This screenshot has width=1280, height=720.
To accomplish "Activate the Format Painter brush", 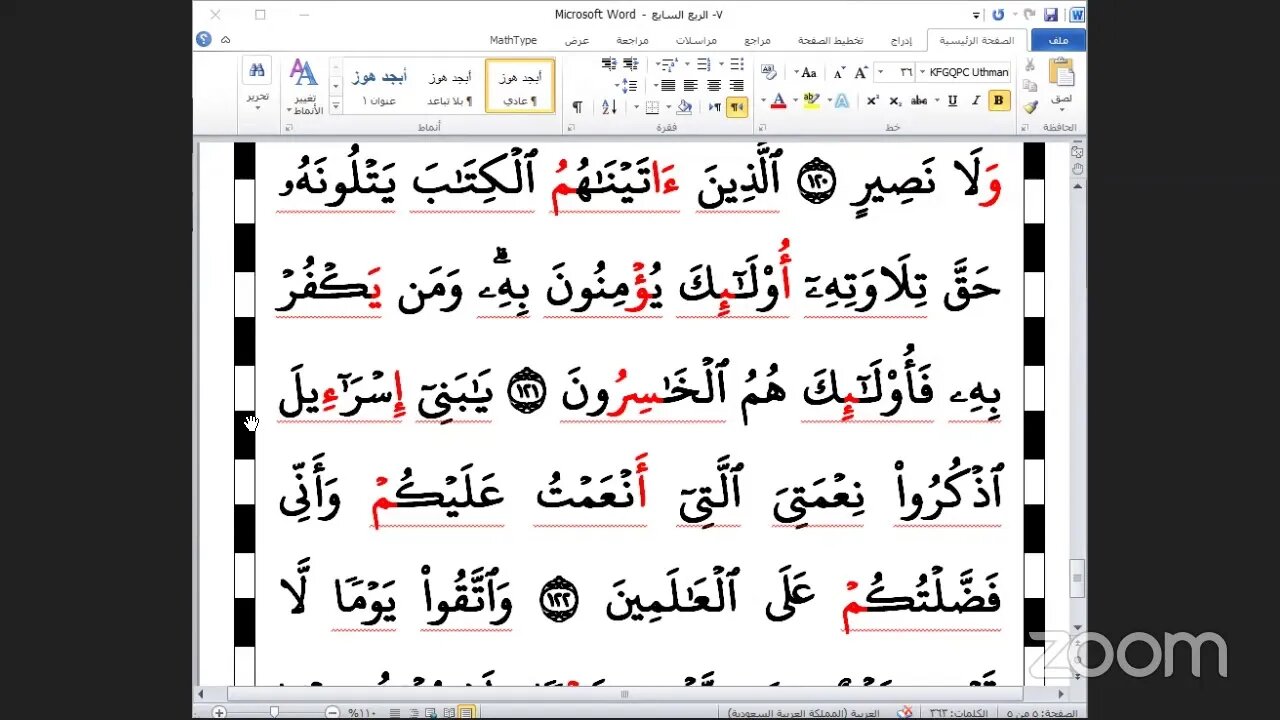I will pos(1030,107).
